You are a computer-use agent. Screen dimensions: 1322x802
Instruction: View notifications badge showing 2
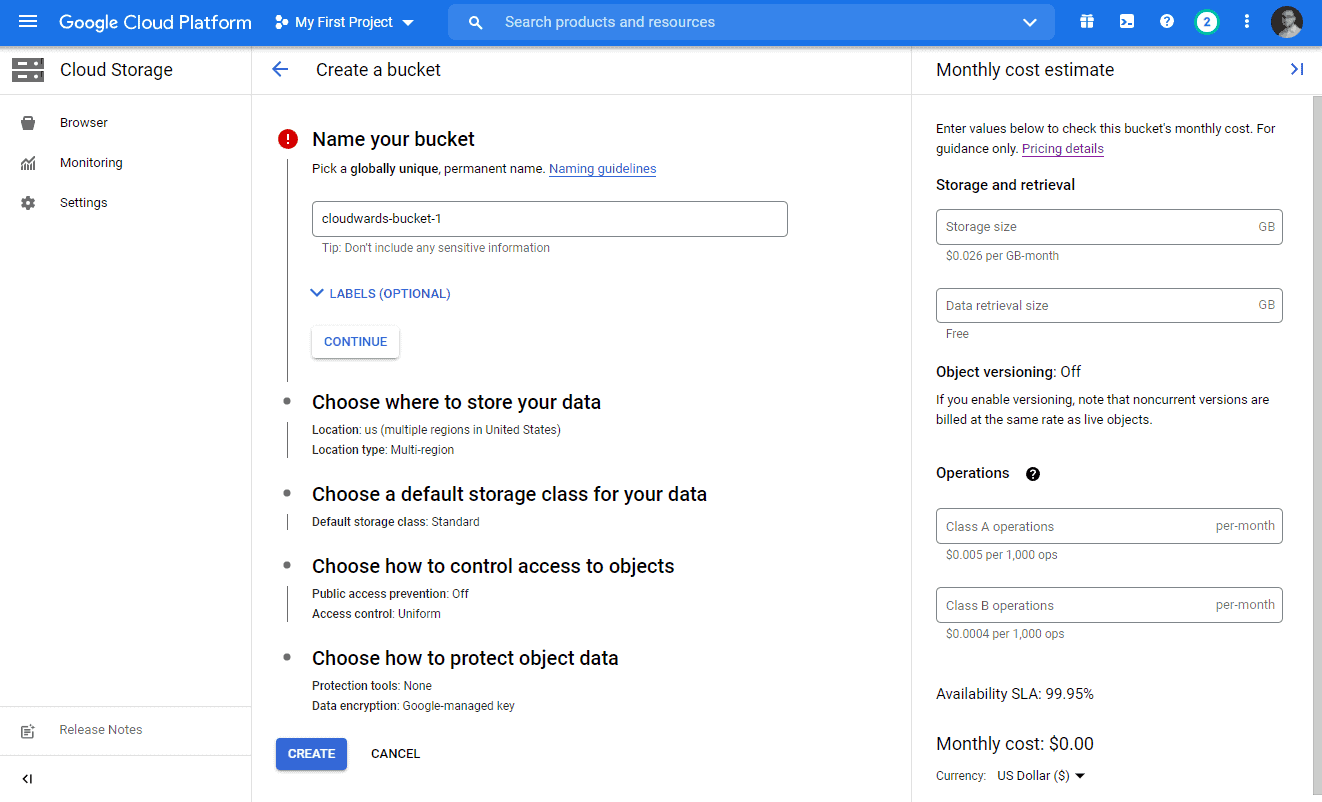[1207, 22]
